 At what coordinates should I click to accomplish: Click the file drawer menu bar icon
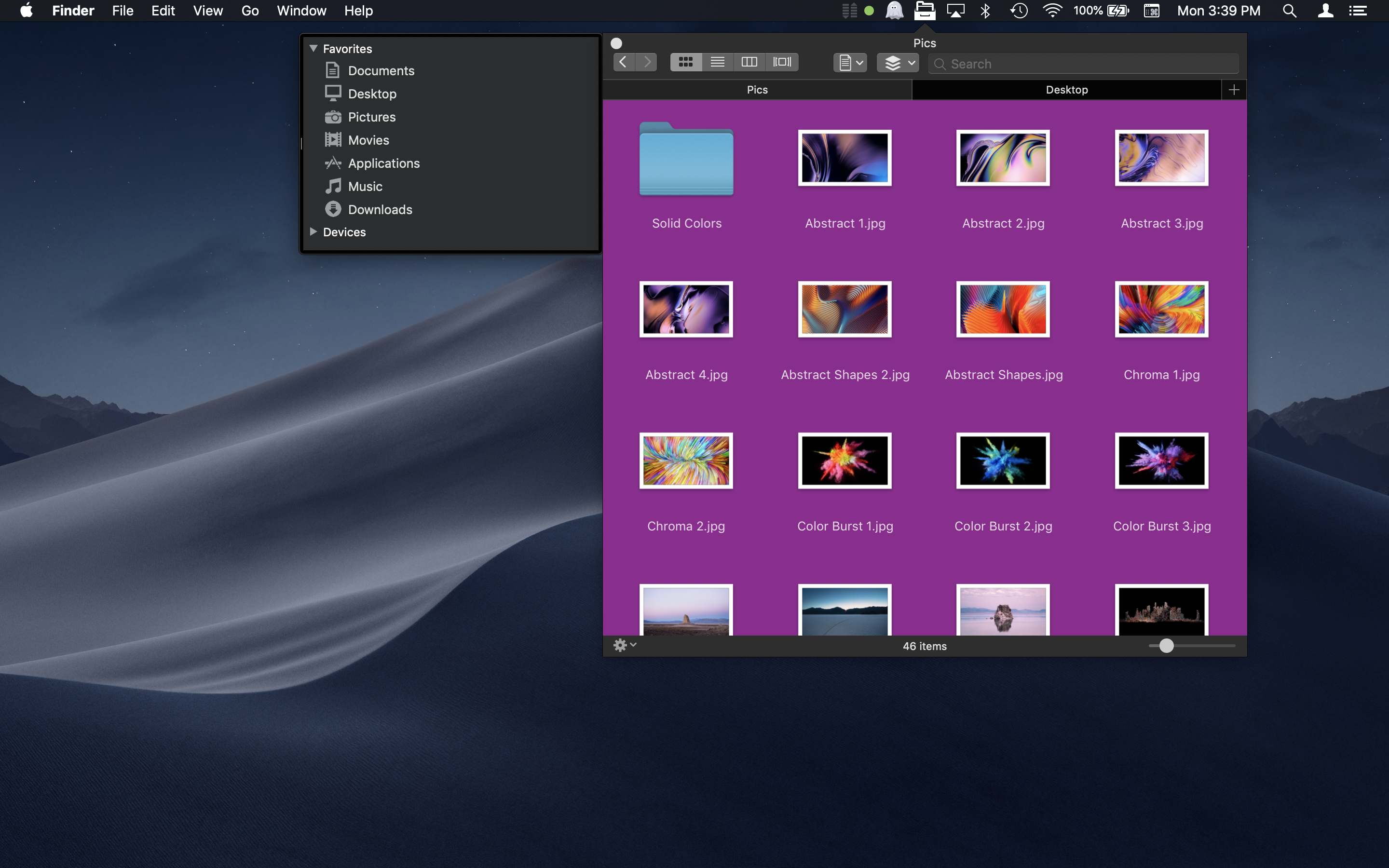925,10
